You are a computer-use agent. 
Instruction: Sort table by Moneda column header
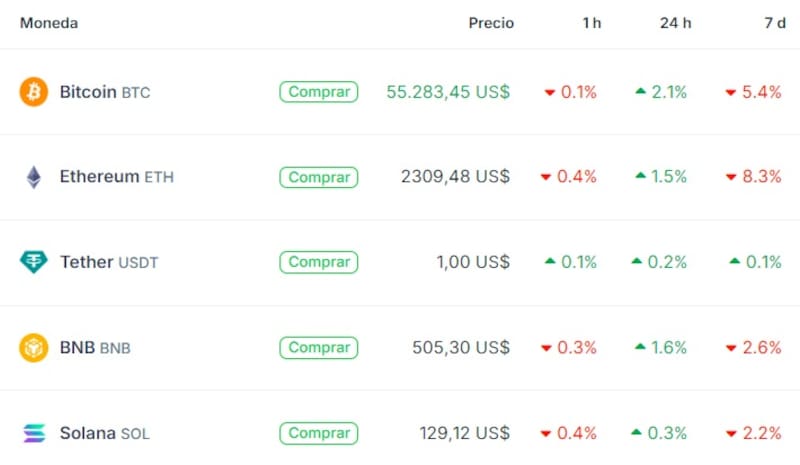coord(49,23)
